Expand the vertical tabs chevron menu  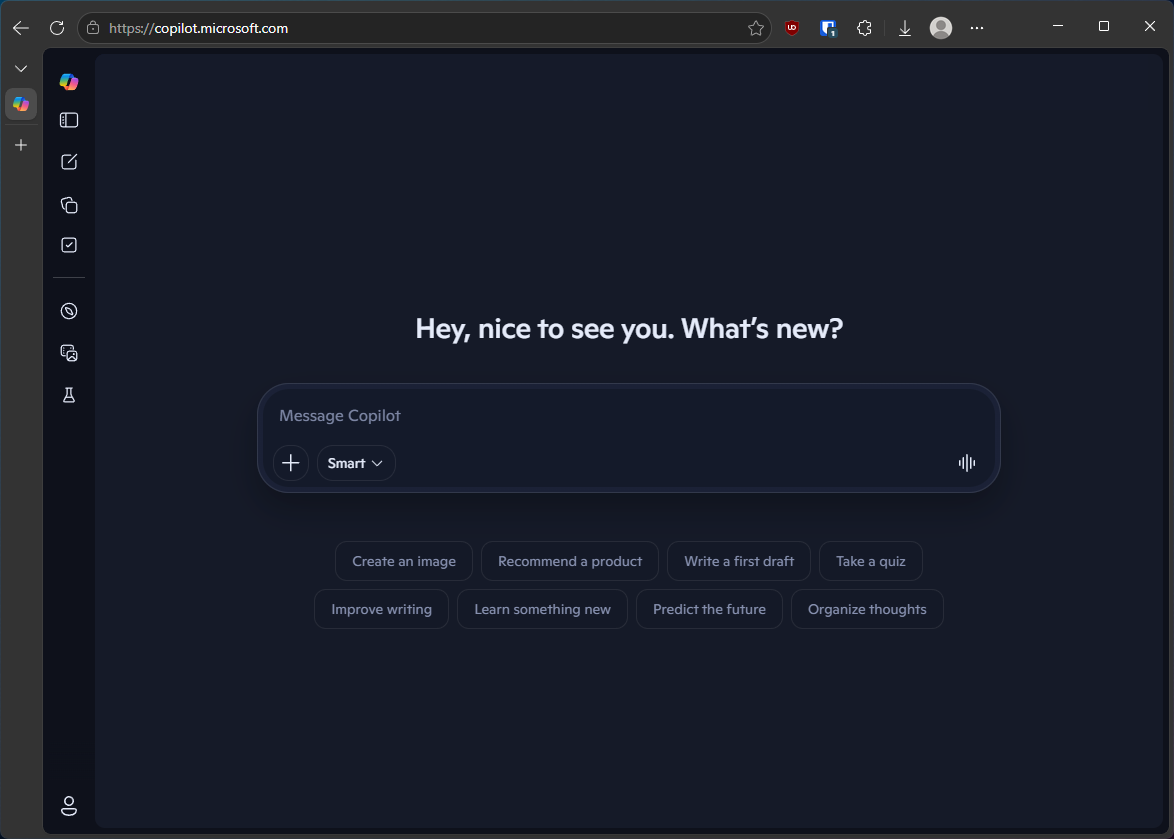coord(21,69)
